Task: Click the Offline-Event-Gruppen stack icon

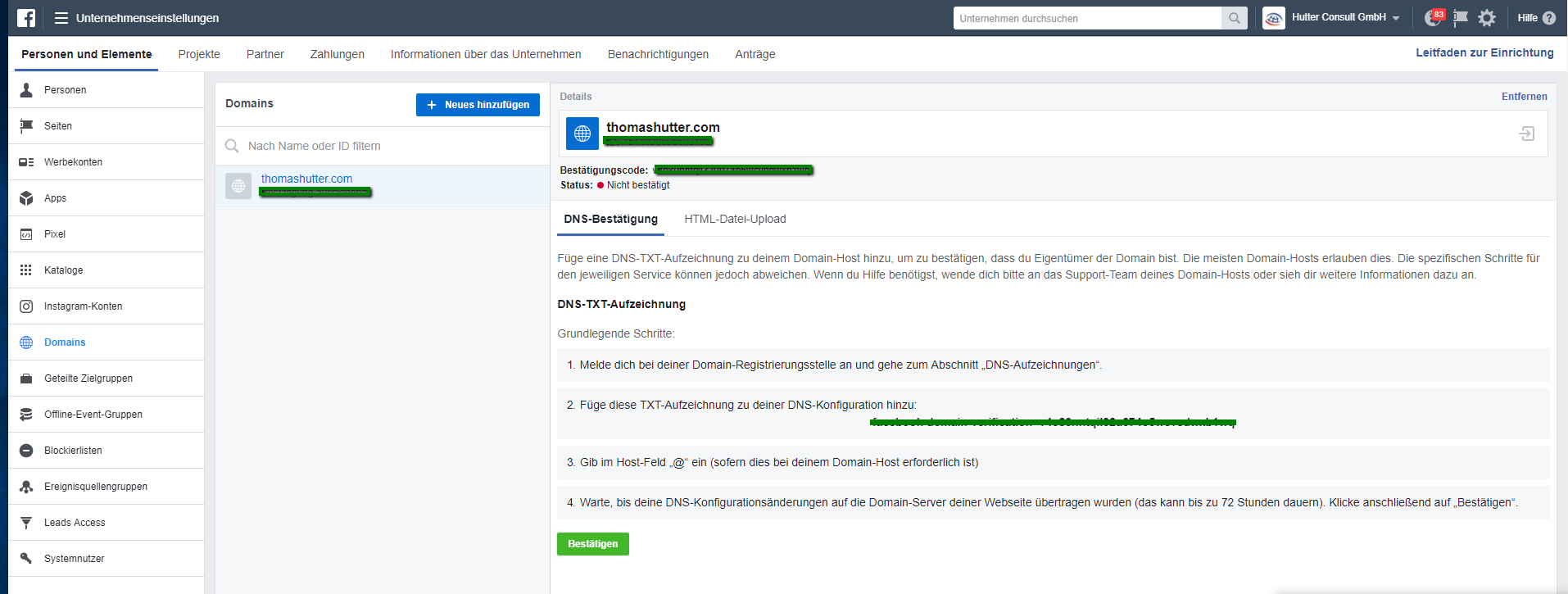Action: pyautogui.click(x=26, y=415)
